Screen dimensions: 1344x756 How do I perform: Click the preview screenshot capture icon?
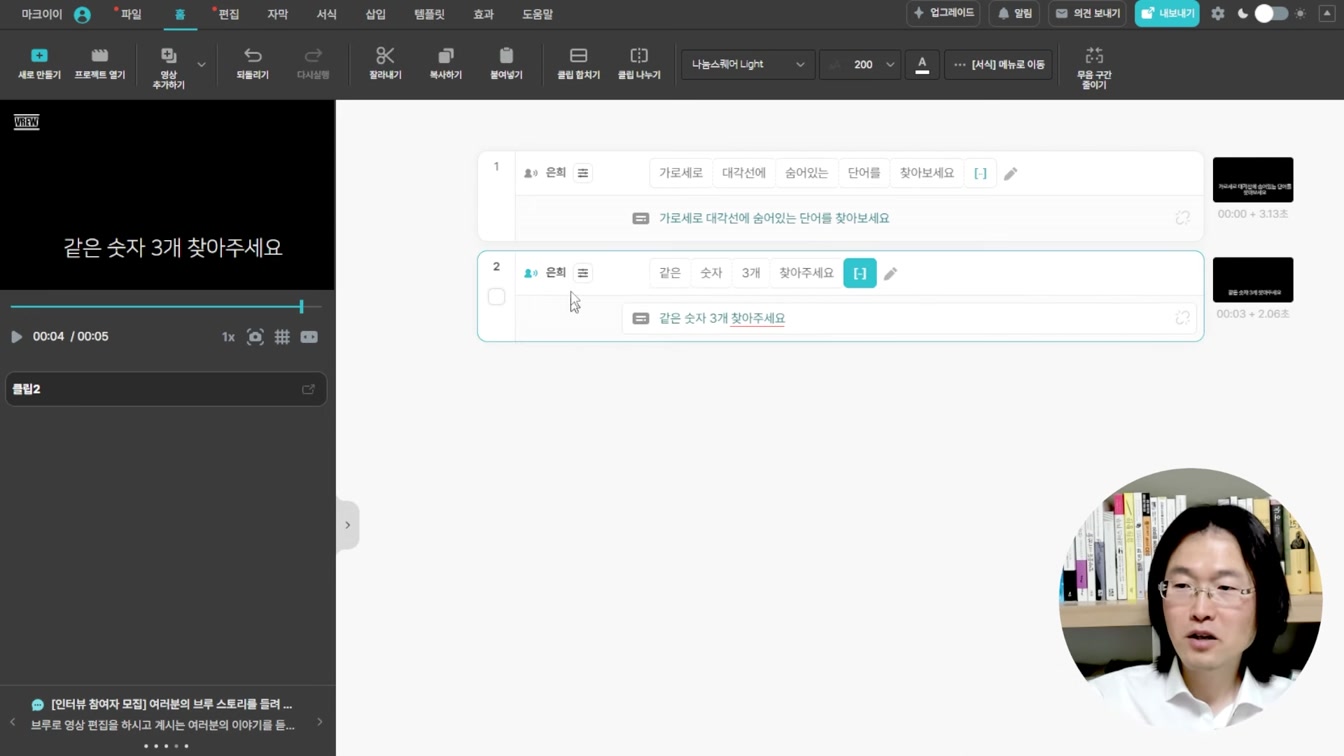point(255,337)
